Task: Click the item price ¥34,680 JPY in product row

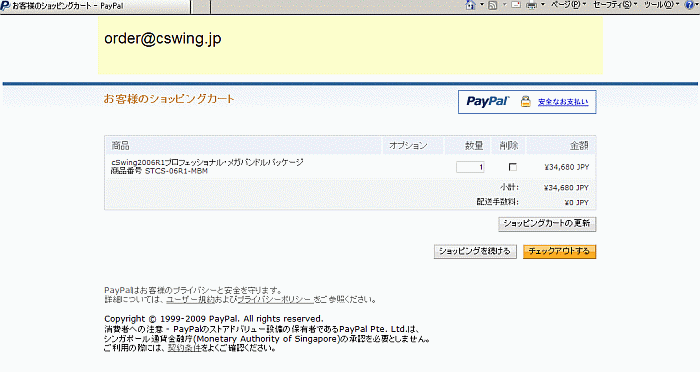Action: pos(567,167)
